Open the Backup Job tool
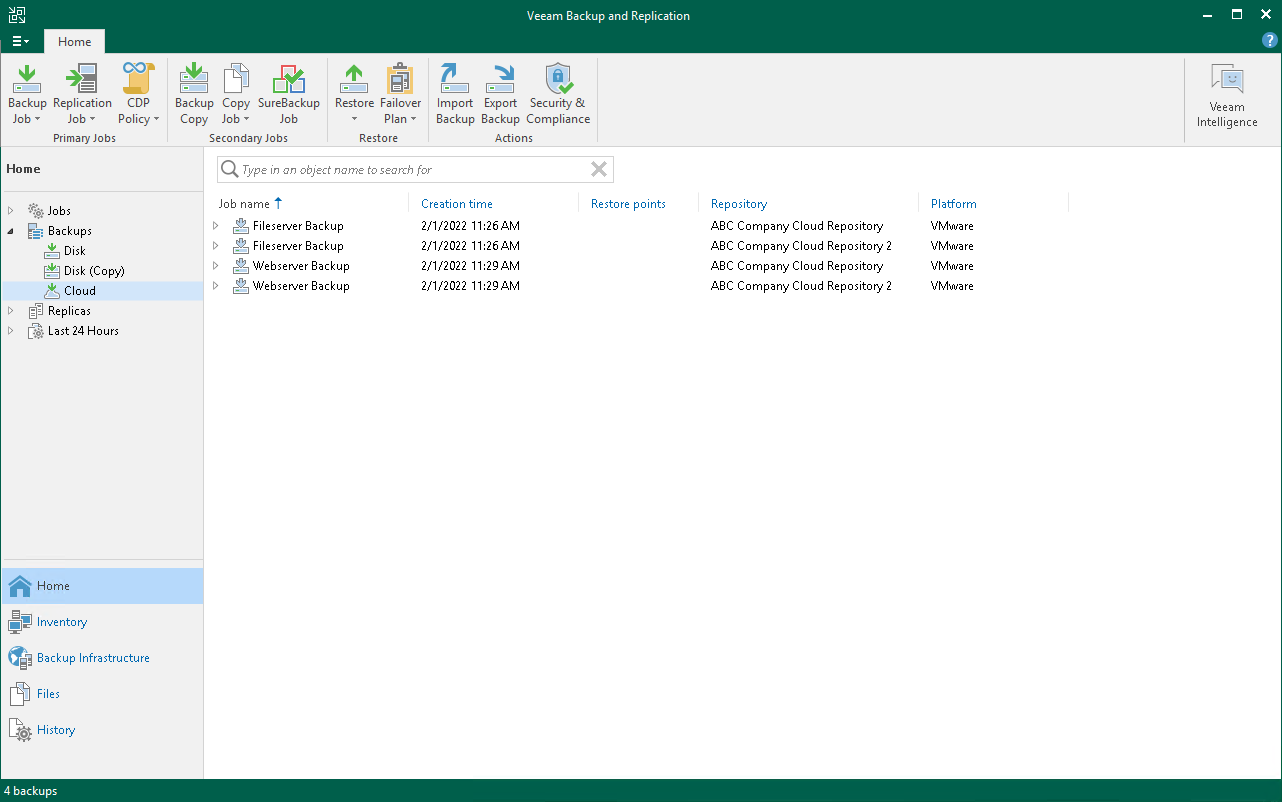The height and width of the screenshot is (802, 1282). click(x=26, y=93)
